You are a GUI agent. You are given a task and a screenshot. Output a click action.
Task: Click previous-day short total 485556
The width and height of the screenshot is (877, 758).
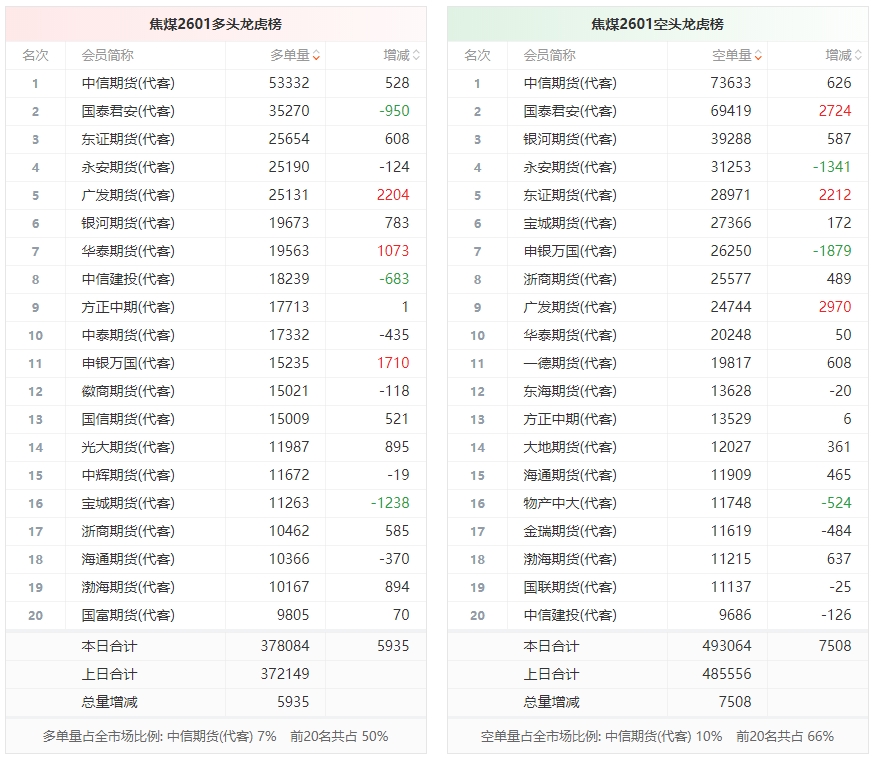pos(727,674)
